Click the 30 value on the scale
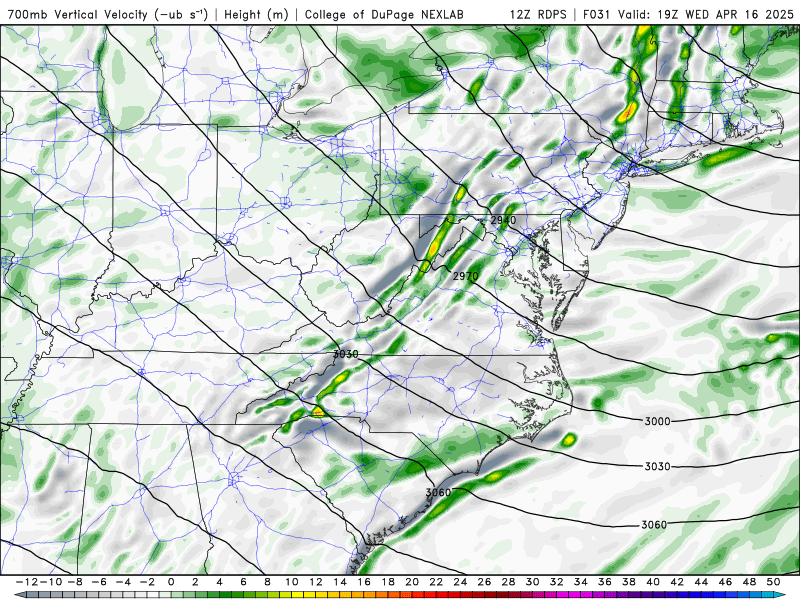Image resolution: width=800 pixels, height=600 pixels. click(x=532, y=582)
